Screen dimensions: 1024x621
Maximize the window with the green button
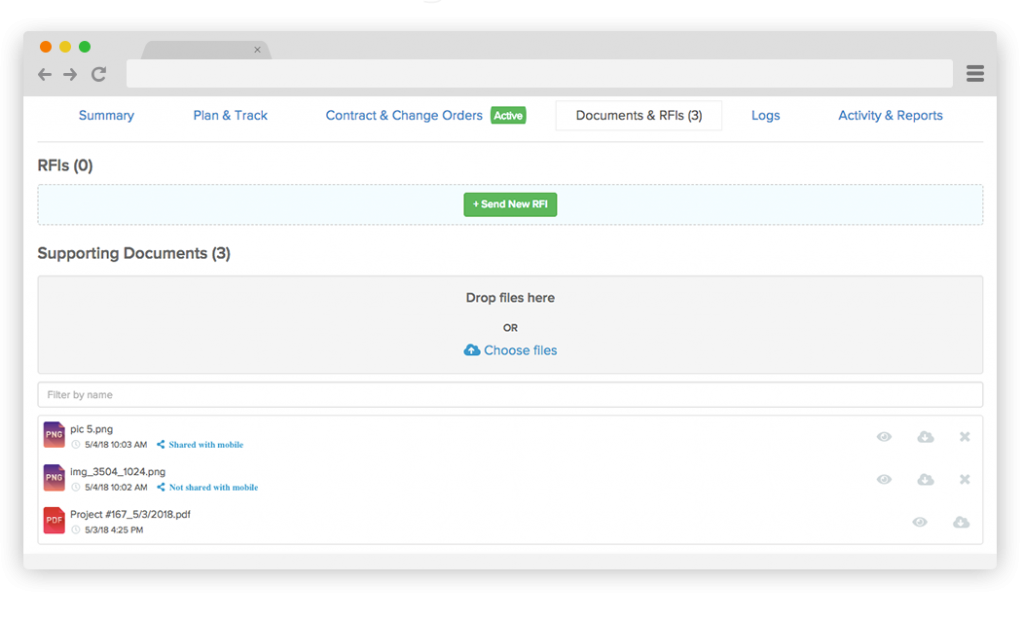coord(85,46)
